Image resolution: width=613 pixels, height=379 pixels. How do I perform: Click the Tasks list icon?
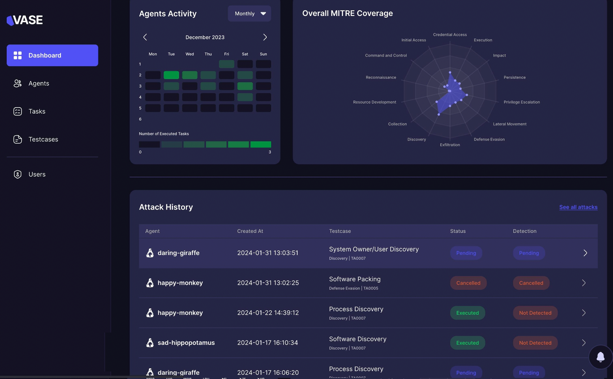tap(18, 111)
